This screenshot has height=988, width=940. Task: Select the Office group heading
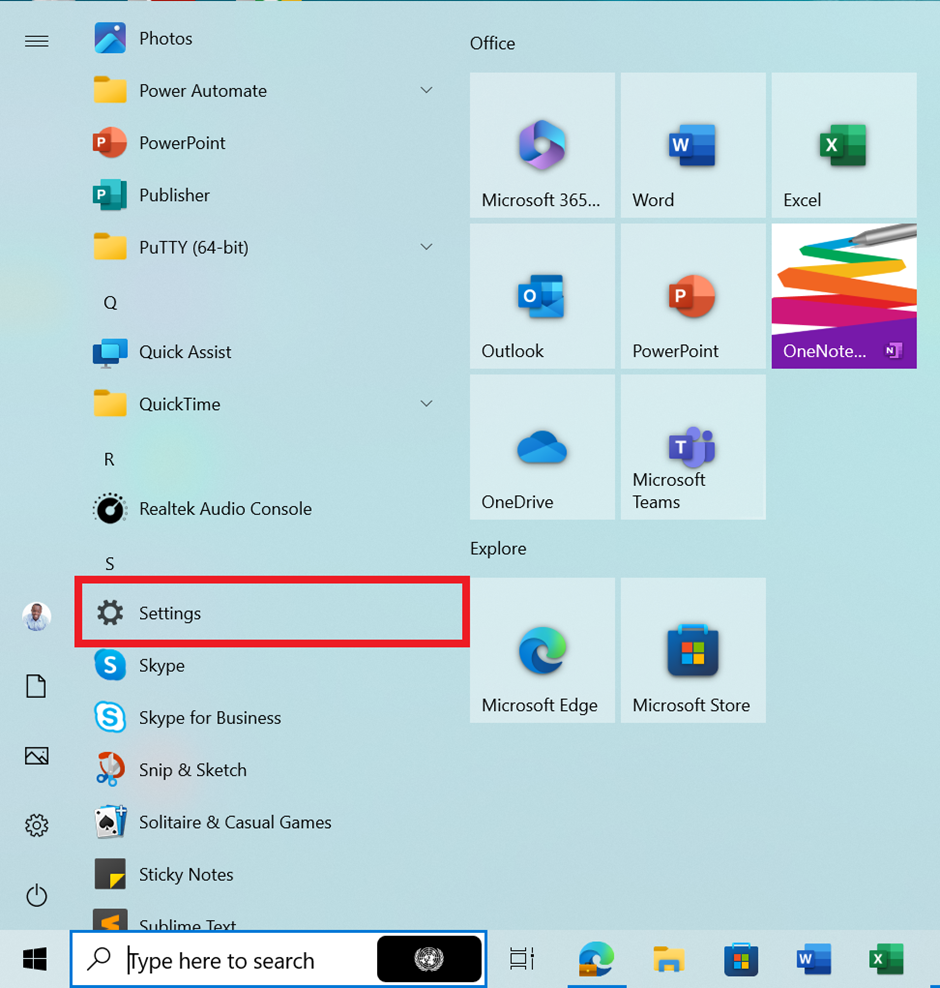(492, 43)
